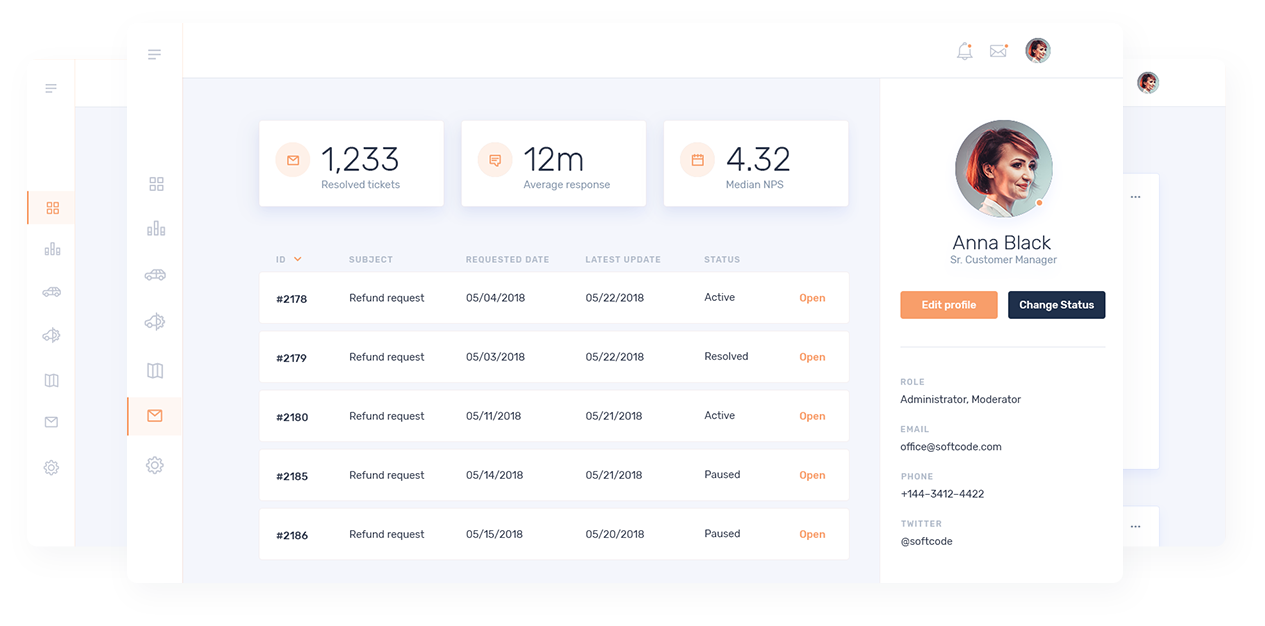The image size is (1265, 626).
Task: Open the notifications bell in the top bar
Action: click(964, 52)
